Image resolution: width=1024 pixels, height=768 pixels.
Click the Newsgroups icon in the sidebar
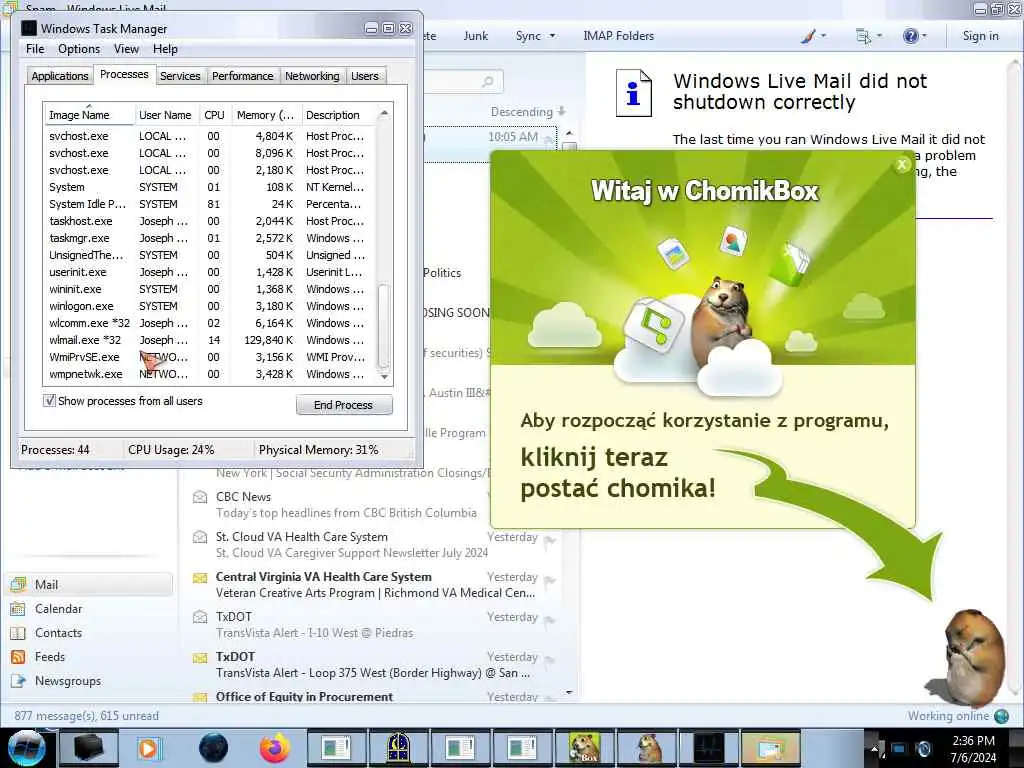point(18,681)
